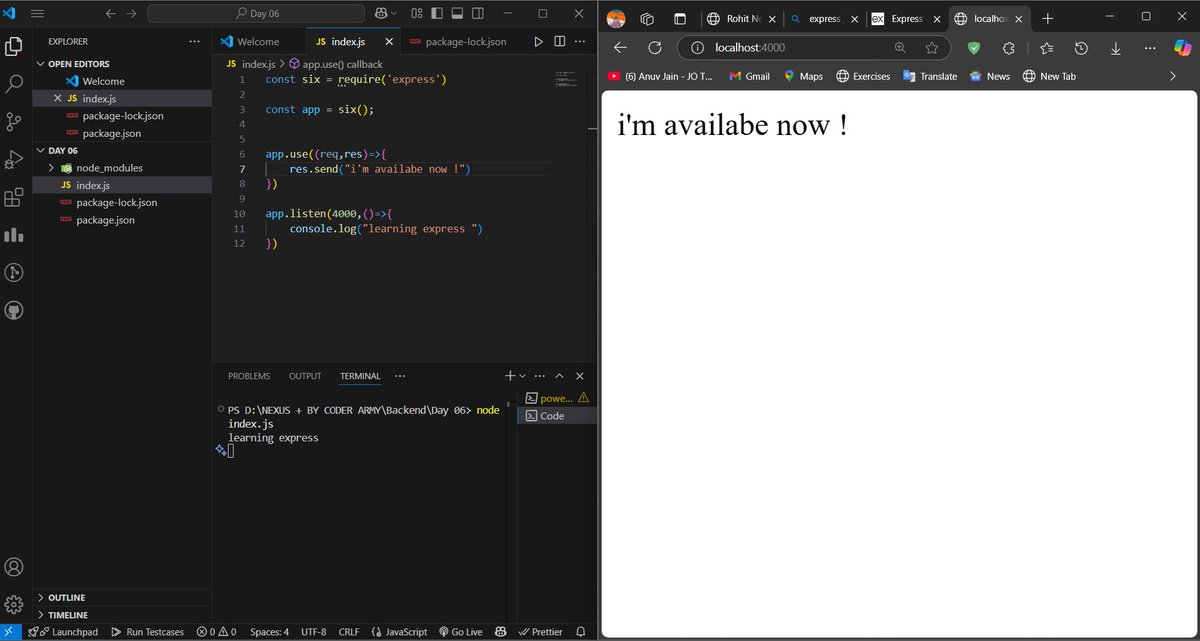Open the Copilot chat dropdown arrow
The width and height of the screenshot is (1200, 641).
pos(393,14)
